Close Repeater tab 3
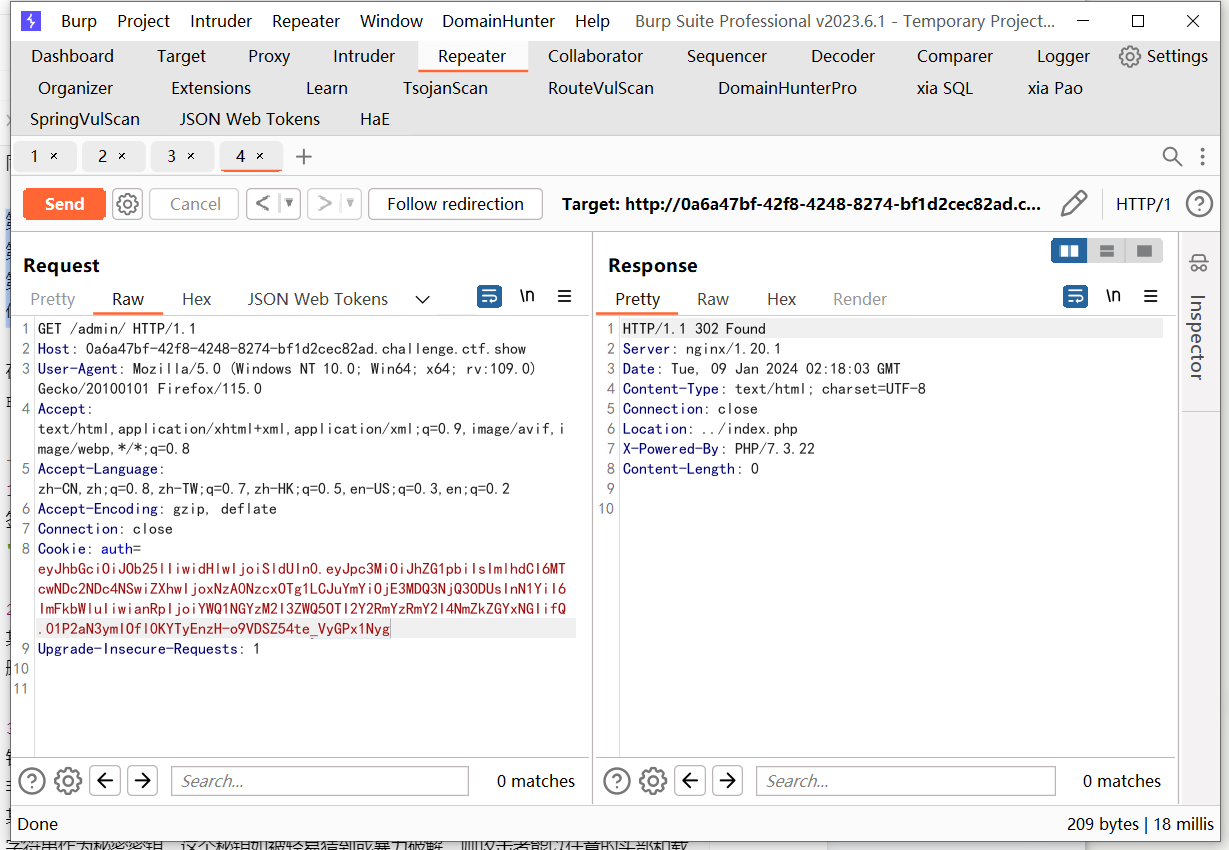The height and width of the screenshot is (850, 1229). point(191,156)
